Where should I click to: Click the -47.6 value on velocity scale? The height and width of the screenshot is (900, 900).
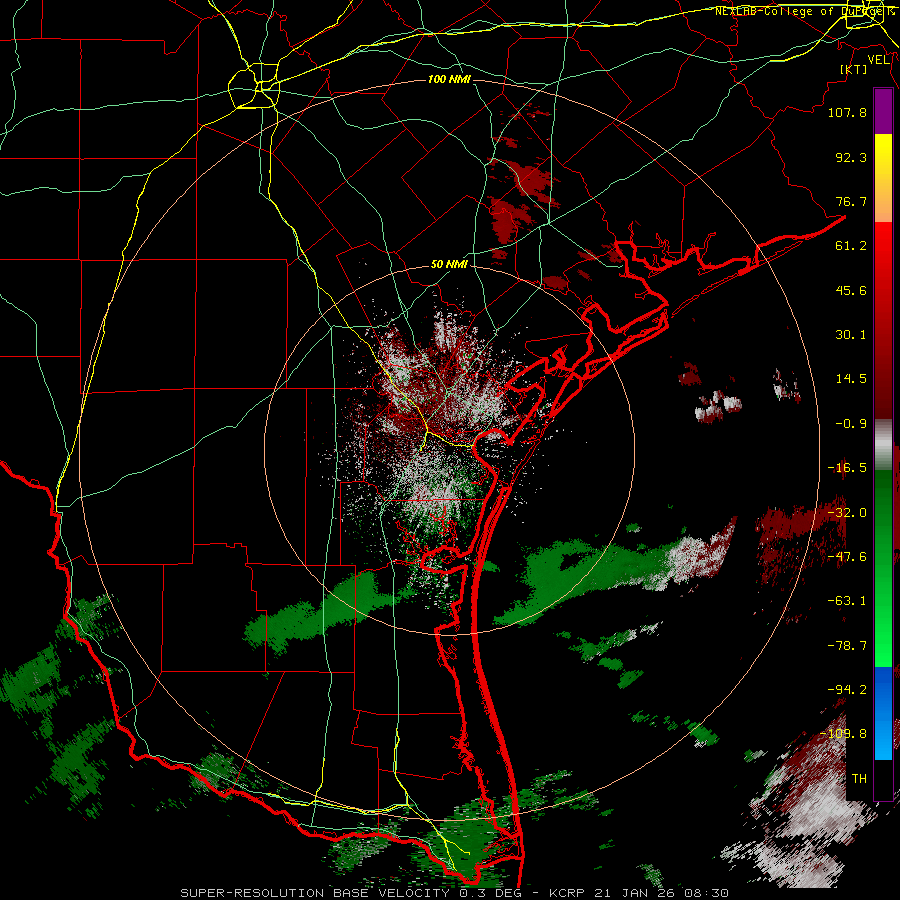[x=847, y=557]
